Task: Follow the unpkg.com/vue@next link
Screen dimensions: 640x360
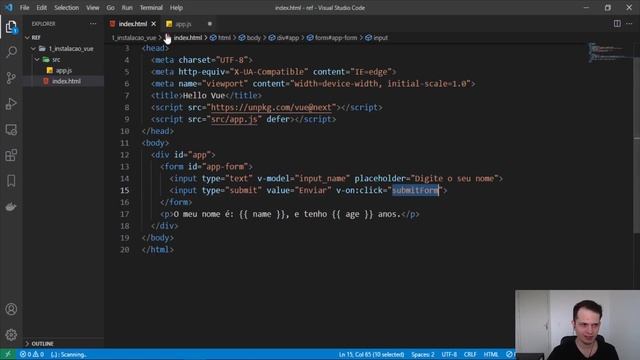Action: (x=271, y=107)
